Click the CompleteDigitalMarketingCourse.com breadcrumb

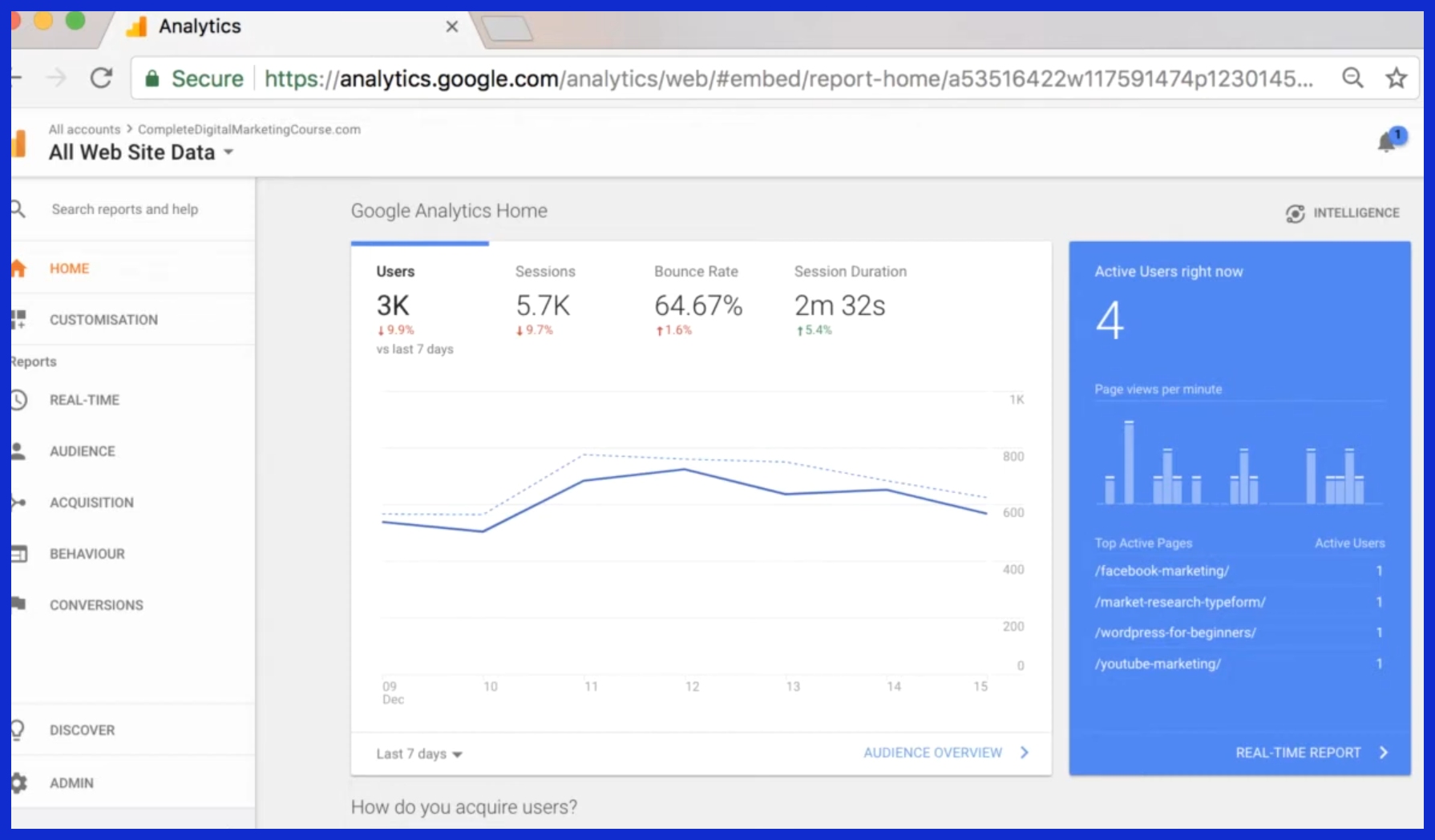(x=249, y=129)
